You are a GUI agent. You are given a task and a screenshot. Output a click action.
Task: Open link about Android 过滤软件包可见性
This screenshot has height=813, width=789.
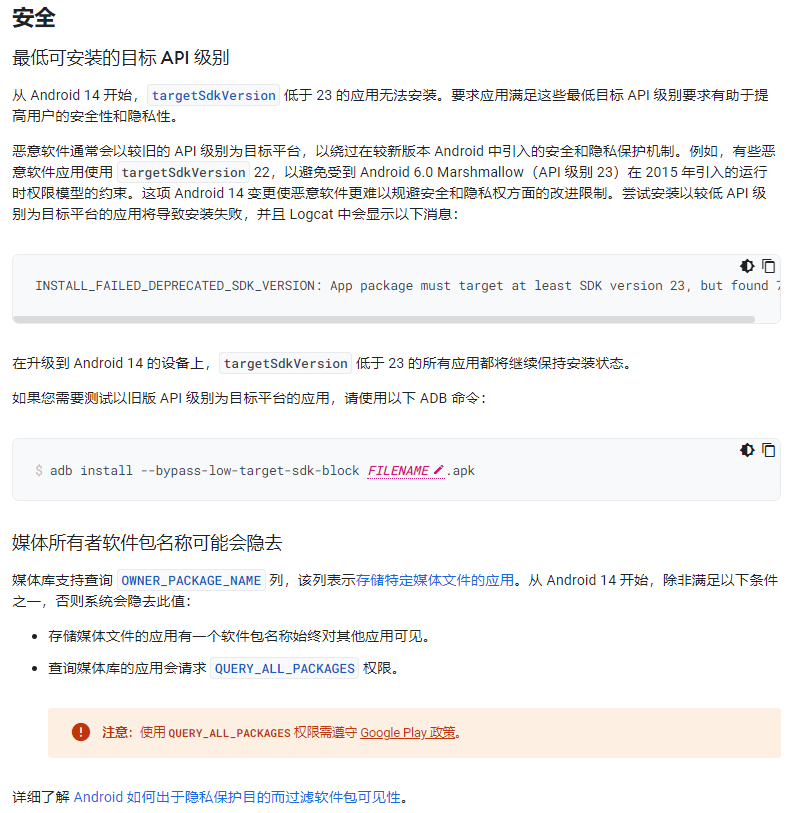237,797
